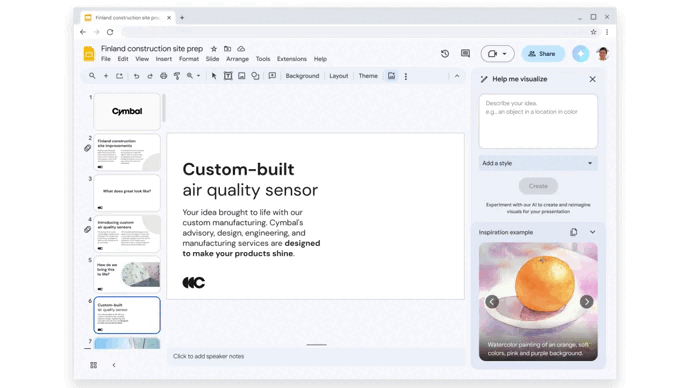Toggle the Help me visualize toolbar icon
Viewport: 690px width, 388px height.
(x=391, y=76)
